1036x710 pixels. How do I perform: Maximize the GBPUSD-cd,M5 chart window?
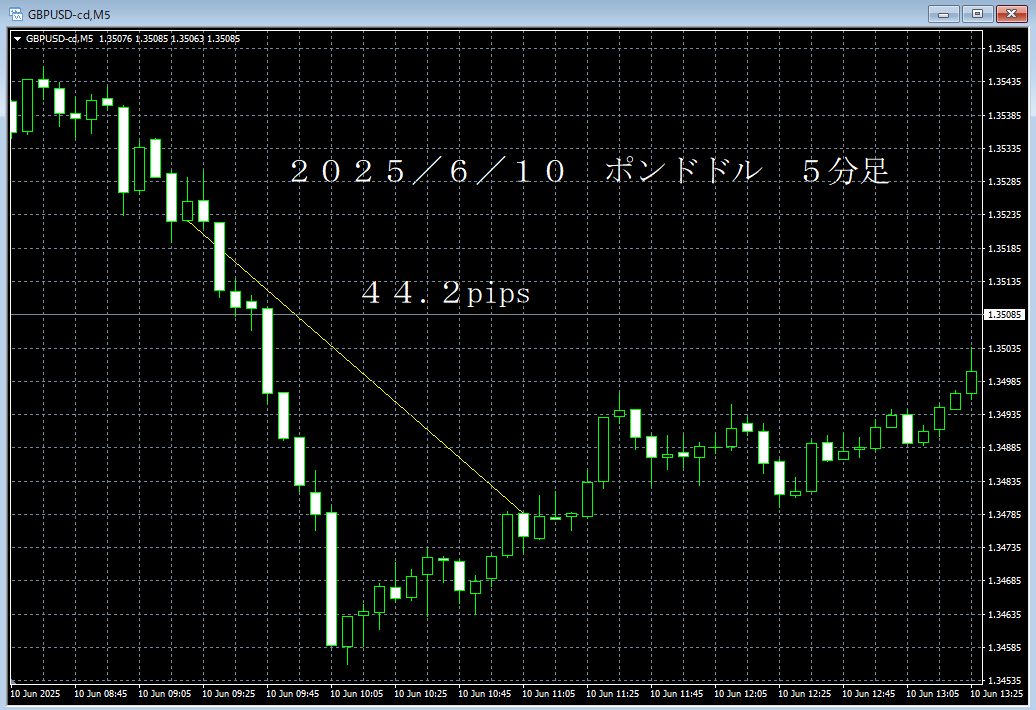point(977,14)
